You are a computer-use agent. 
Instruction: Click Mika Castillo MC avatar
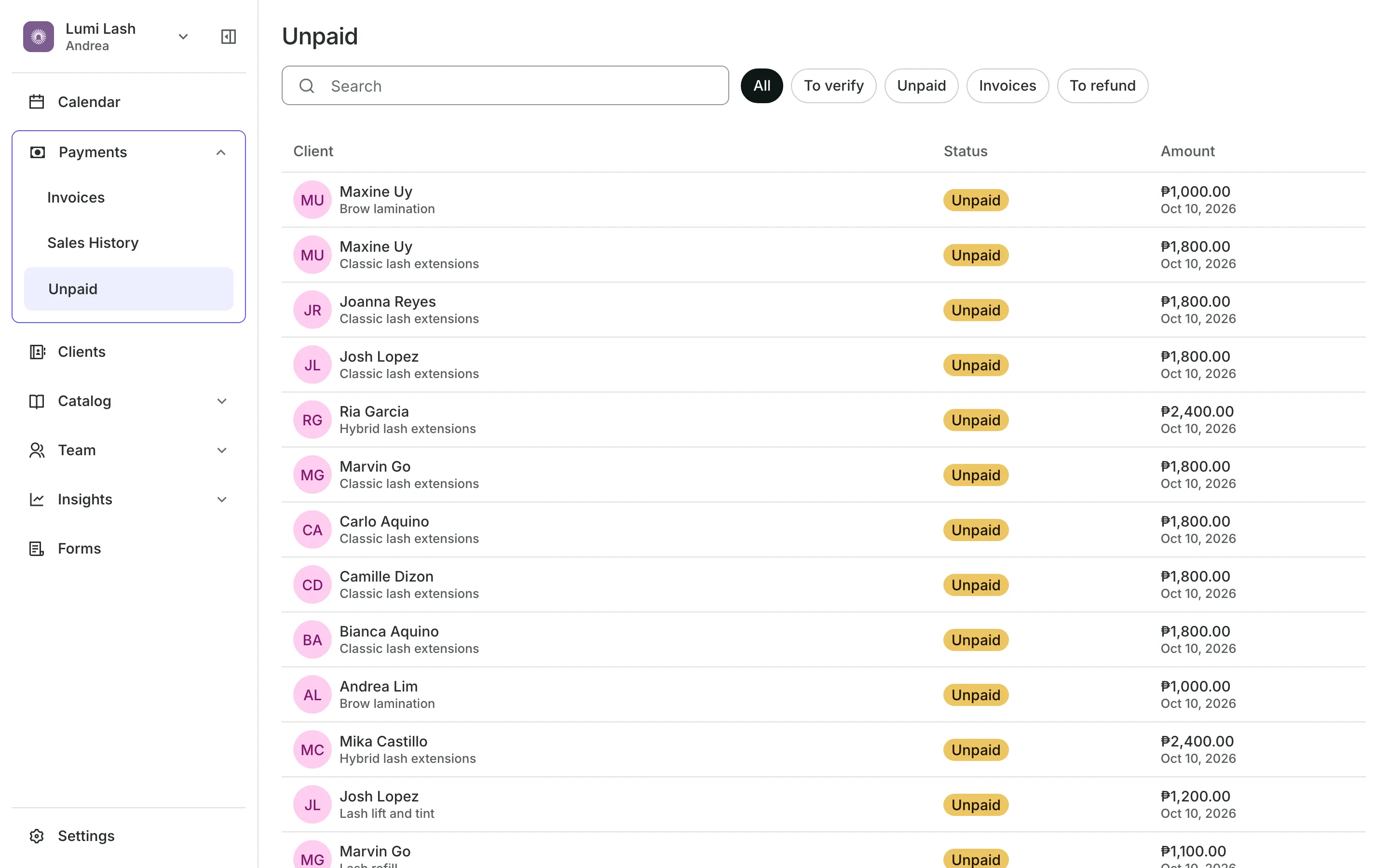pyautogui.click(x=312, y=750)
